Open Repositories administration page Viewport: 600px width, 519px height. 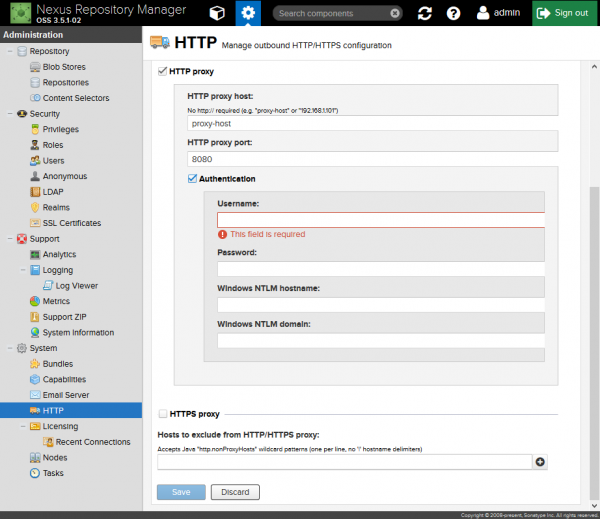click(65, 83)
